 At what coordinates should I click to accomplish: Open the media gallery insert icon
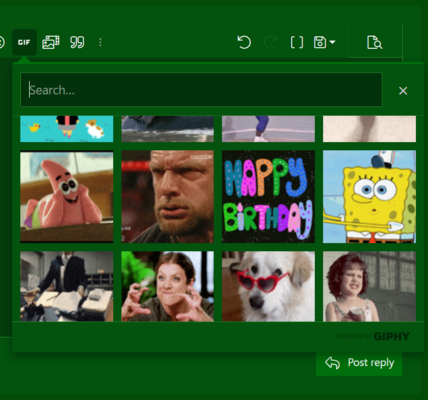click(51, 42)
